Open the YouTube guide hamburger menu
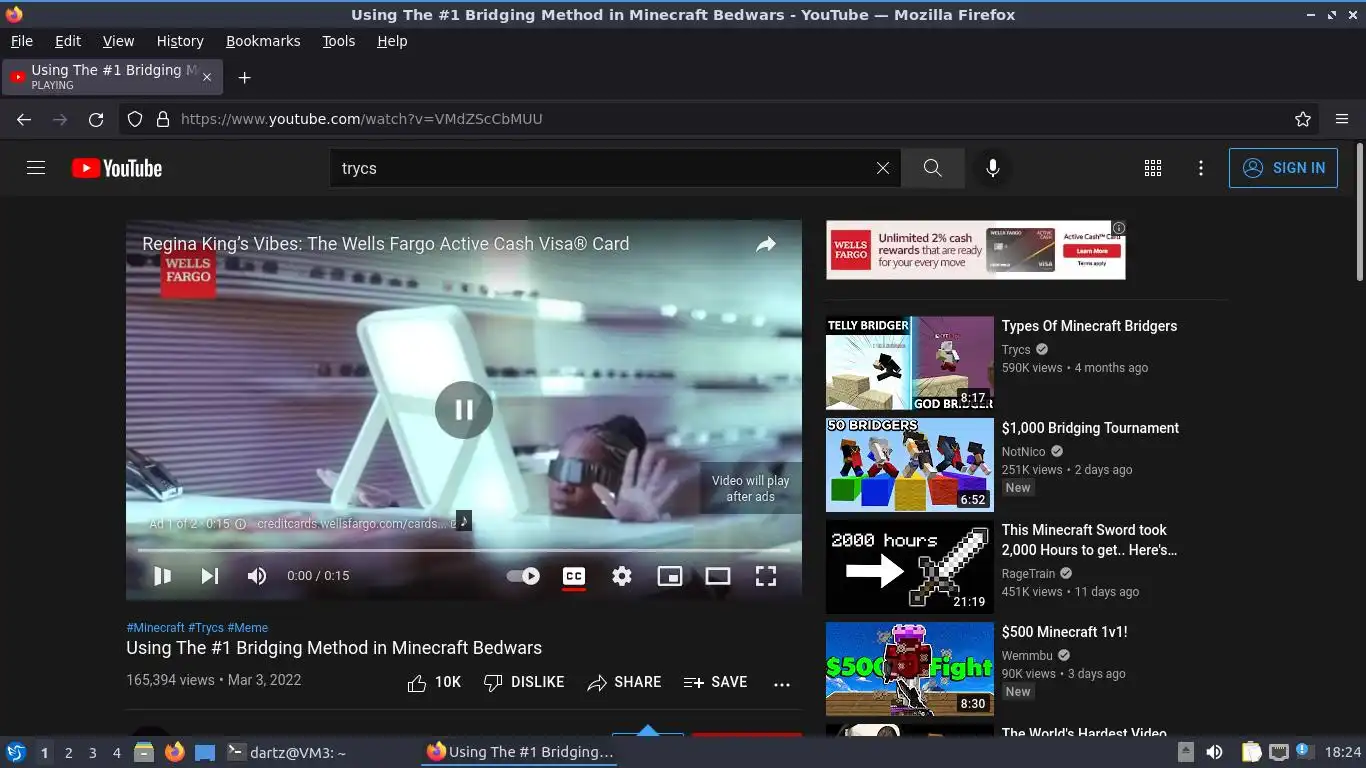 36,168
